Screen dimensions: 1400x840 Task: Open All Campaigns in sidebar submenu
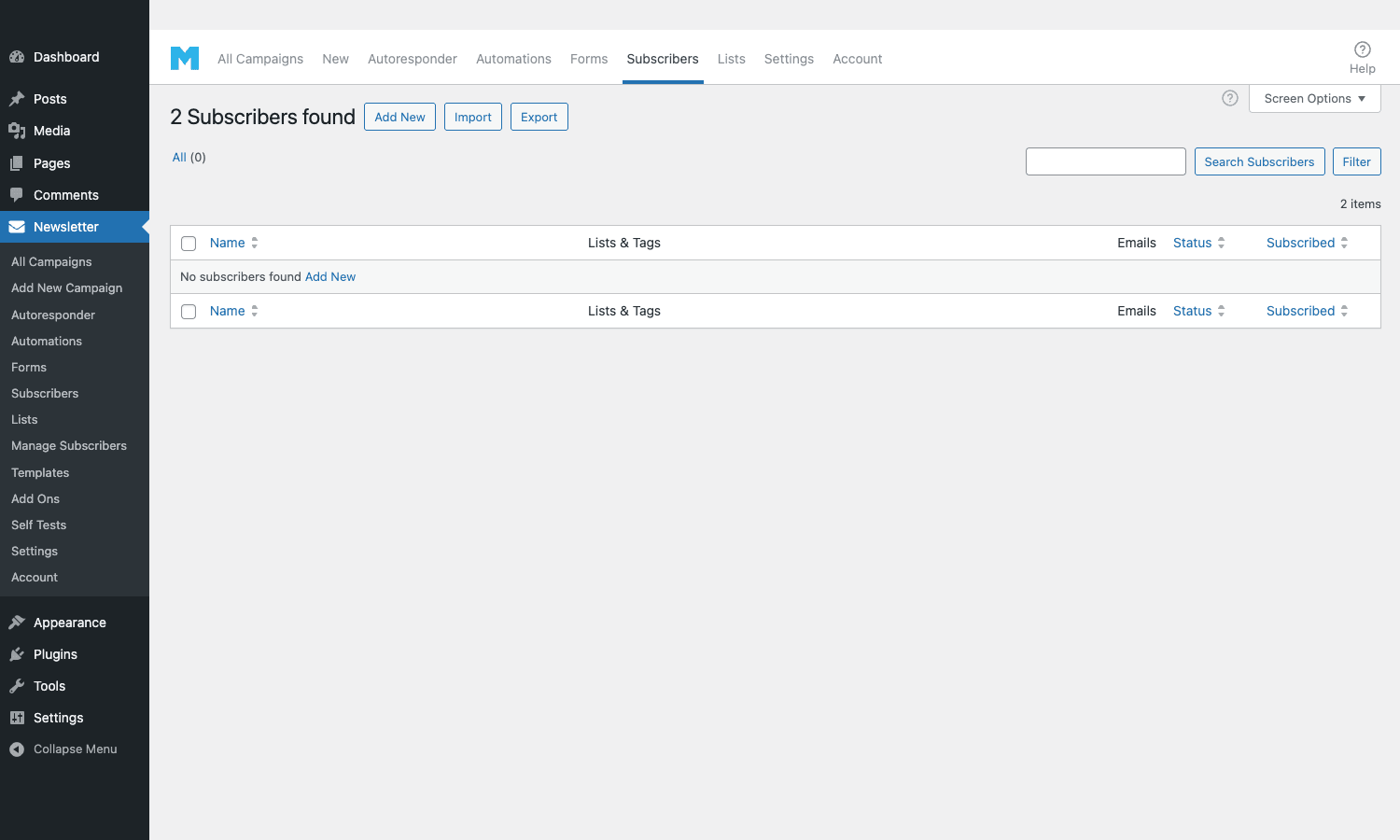click(51, 261)
